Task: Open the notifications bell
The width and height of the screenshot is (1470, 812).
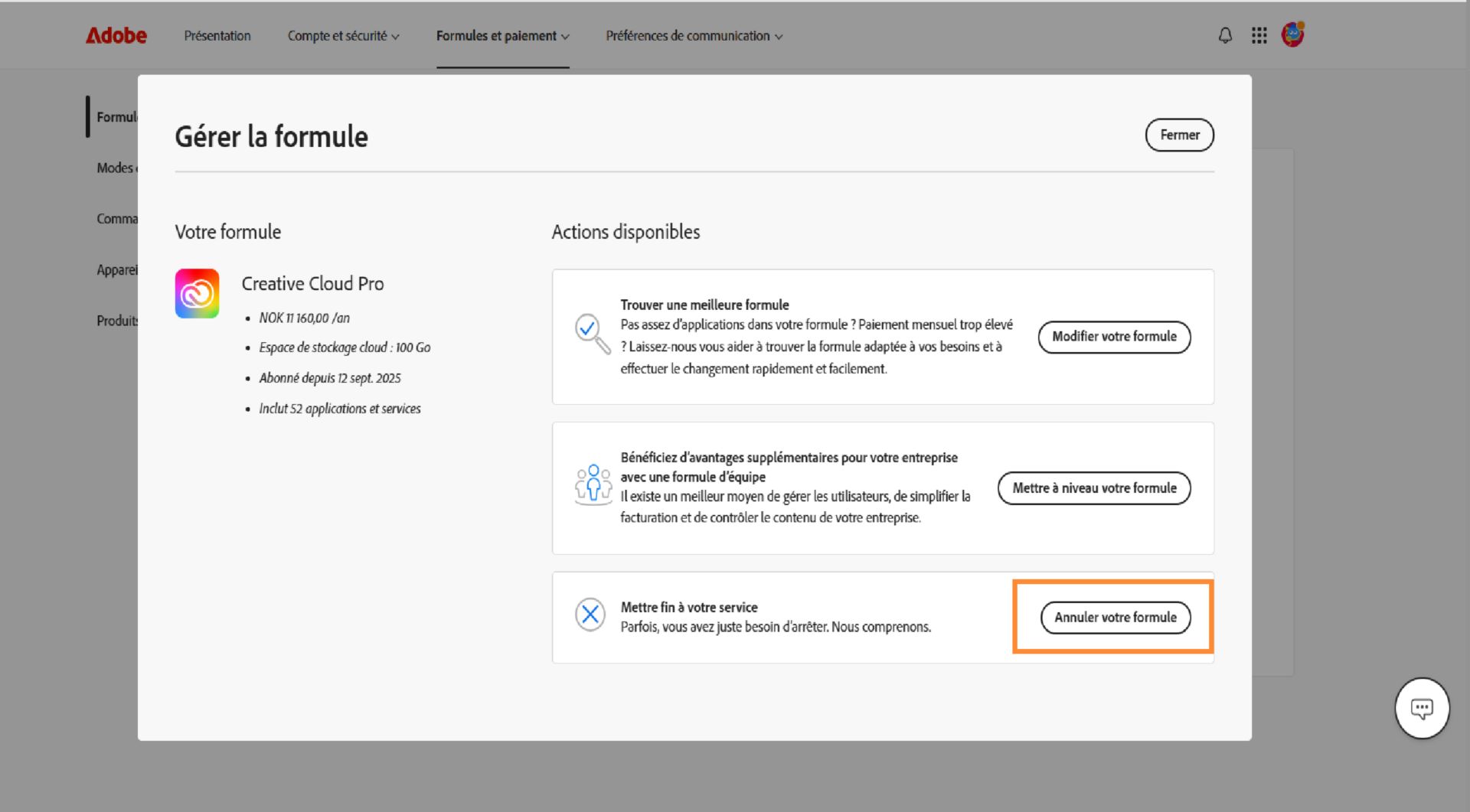Action: [1225, 35]
